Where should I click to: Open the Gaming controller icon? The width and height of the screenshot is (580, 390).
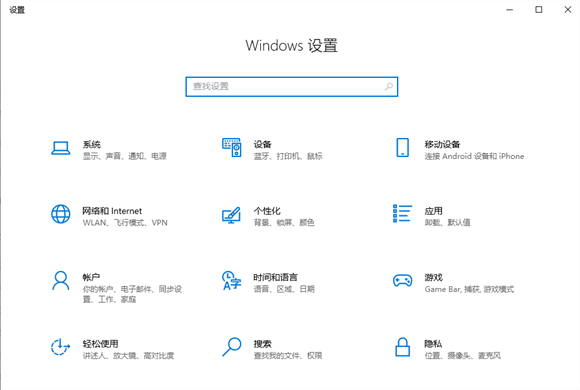pos(402,280)
